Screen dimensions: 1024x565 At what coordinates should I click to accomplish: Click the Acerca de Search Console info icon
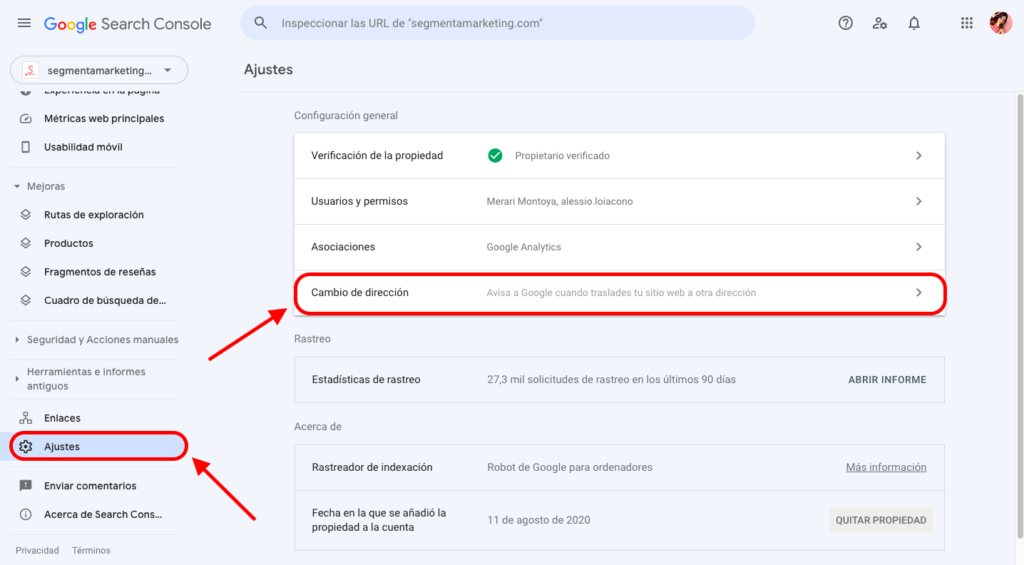point(25,514)
